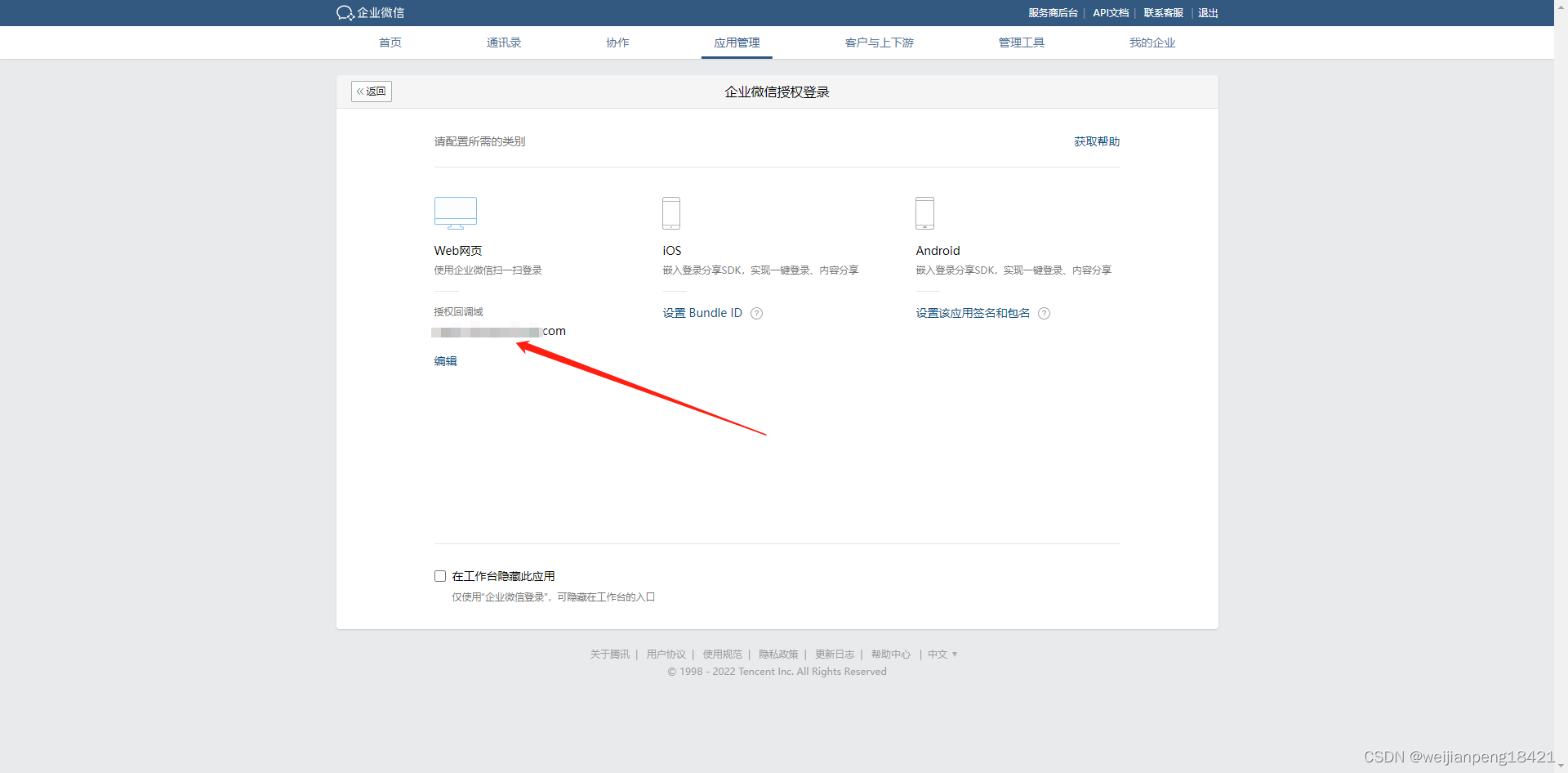Expand the 中文 language dropdown
This screenshot has height=773, width=1568.
[x=942, y=655]
